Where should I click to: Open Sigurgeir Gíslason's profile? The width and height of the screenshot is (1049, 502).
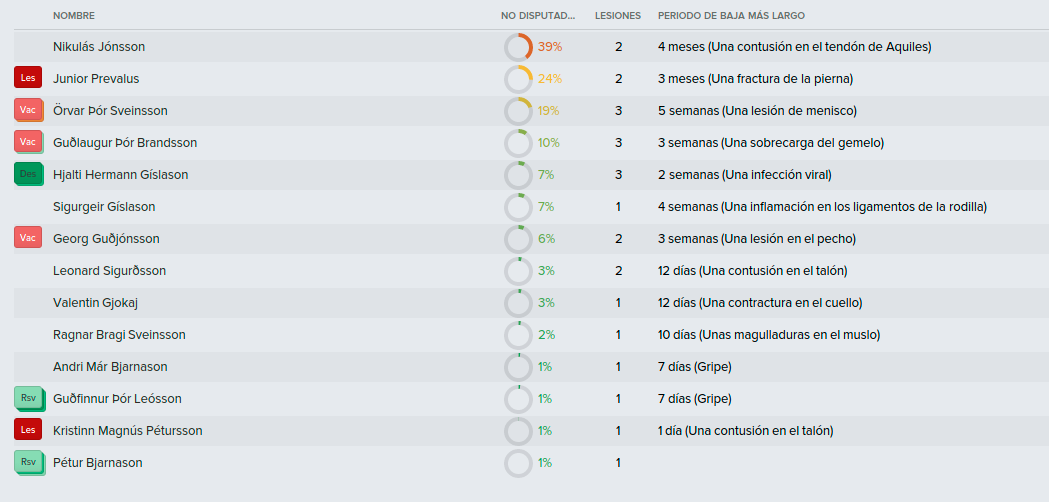104,207
